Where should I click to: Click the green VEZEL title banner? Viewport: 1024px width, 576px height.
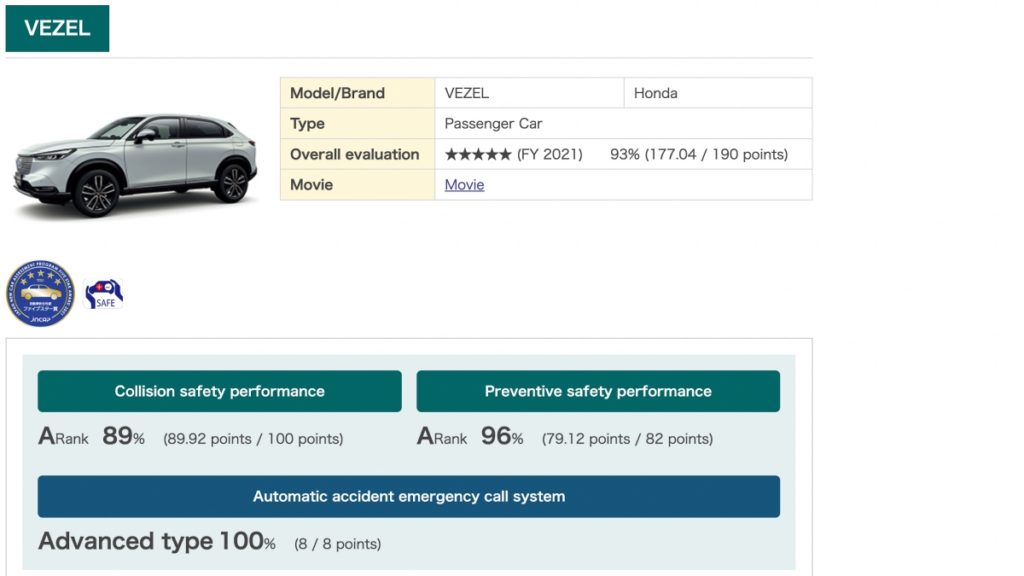[x=57, y=28]
